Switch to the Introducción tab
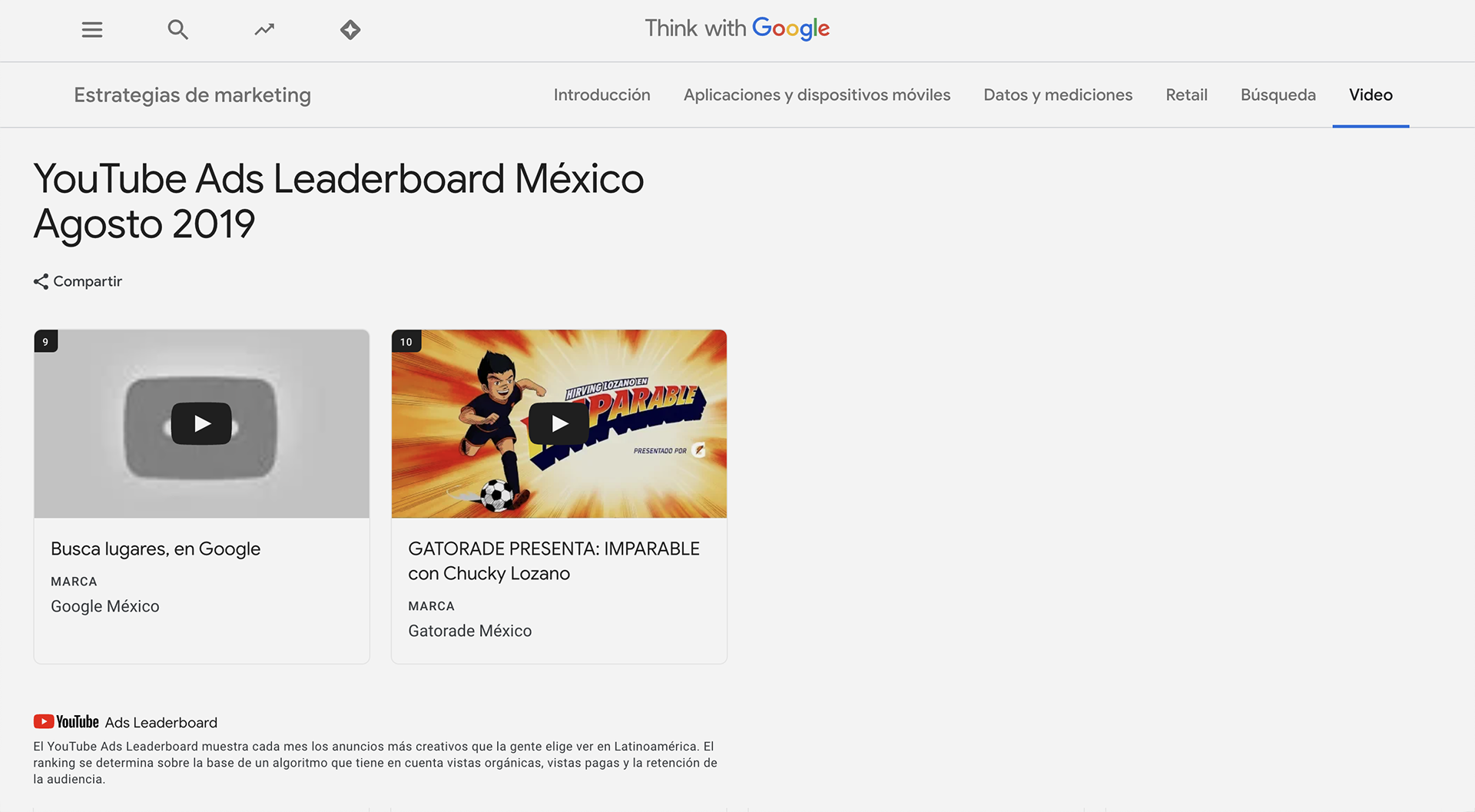The height and width of the screenshot is (812, 1475). coord(602,95)
